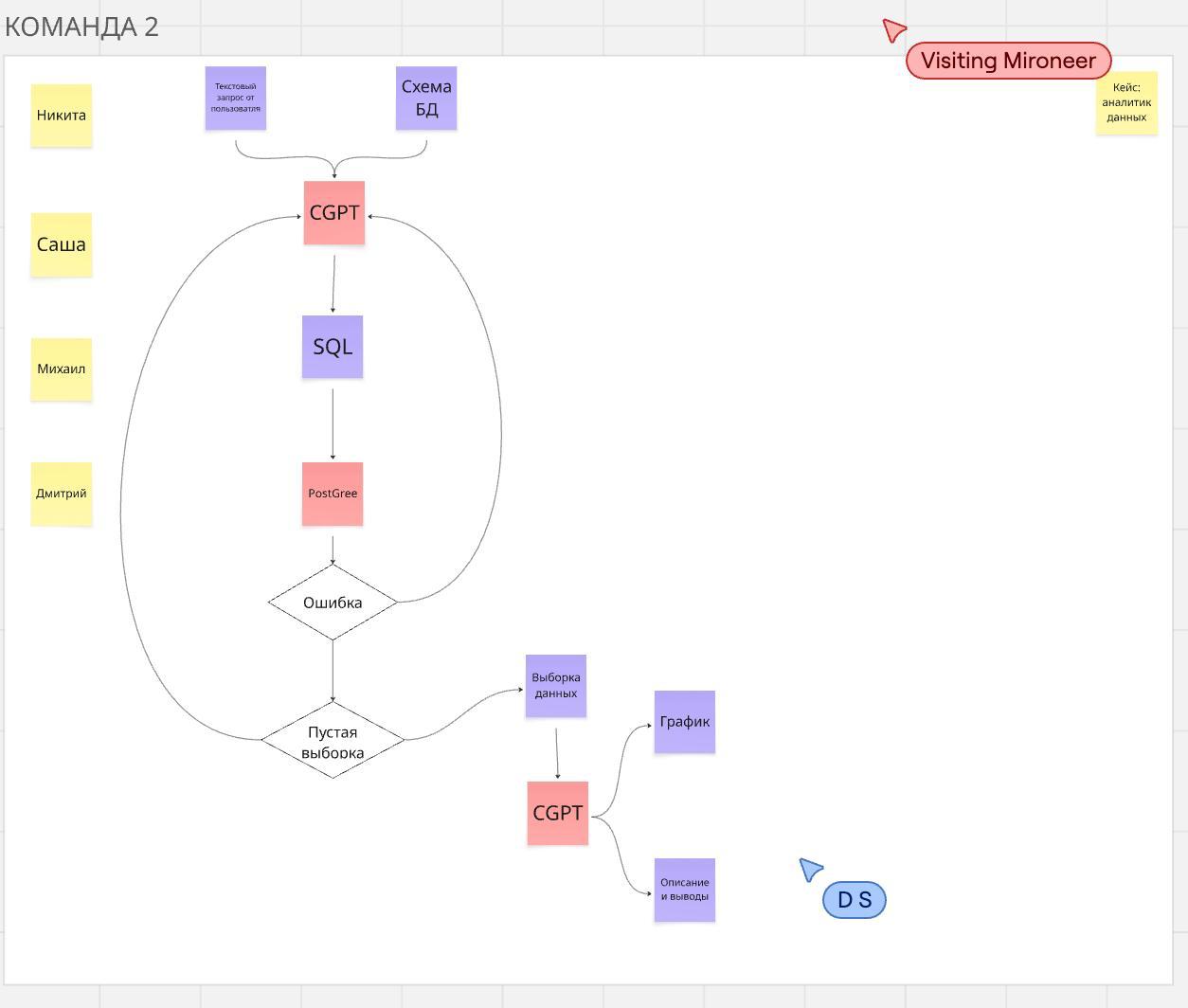The image size is (1188, 1008).
Task: Click the Схема БД purple note
Action: tap(426, 98)
